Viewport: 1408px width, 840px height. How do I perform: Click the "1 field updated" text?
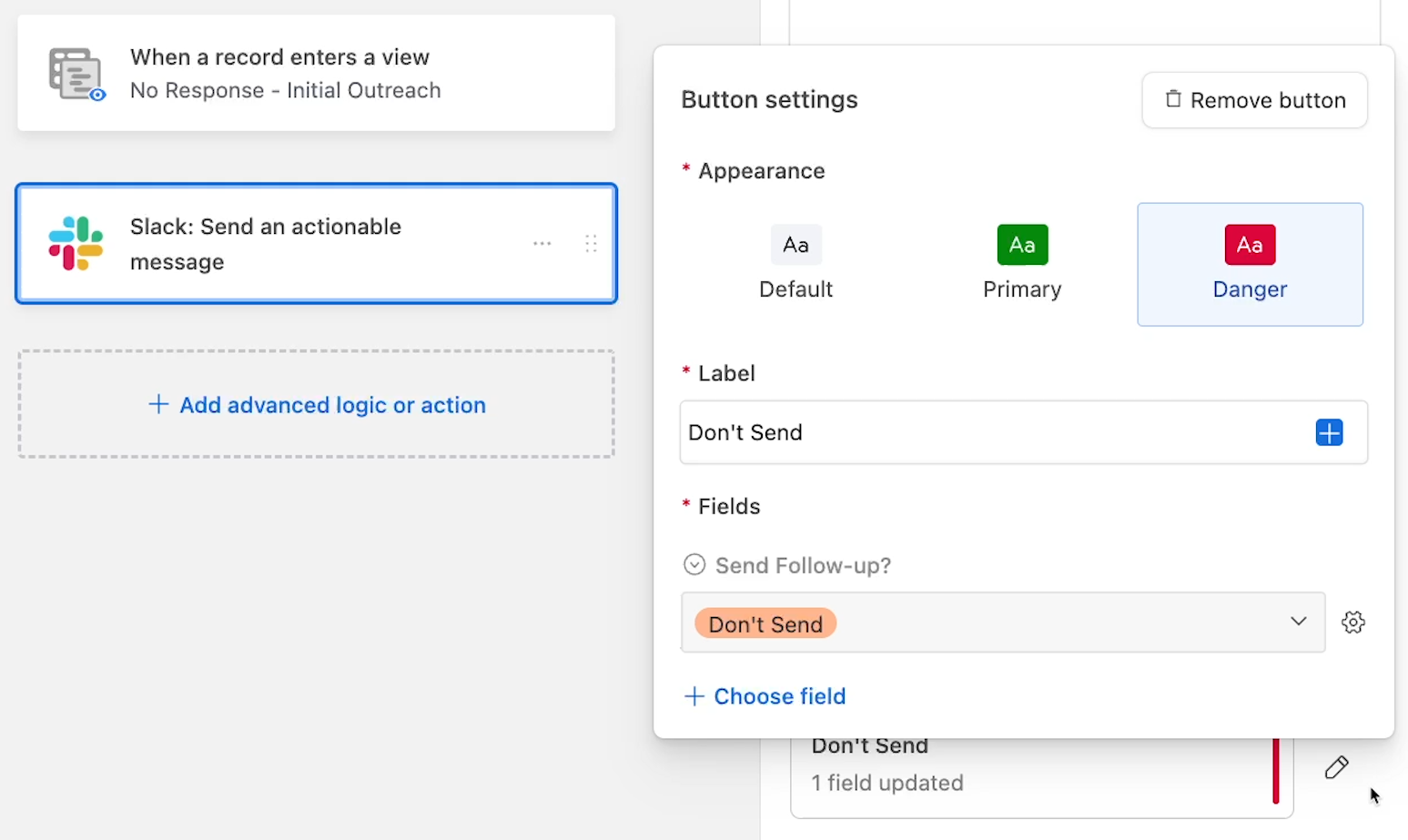[886, 783]
